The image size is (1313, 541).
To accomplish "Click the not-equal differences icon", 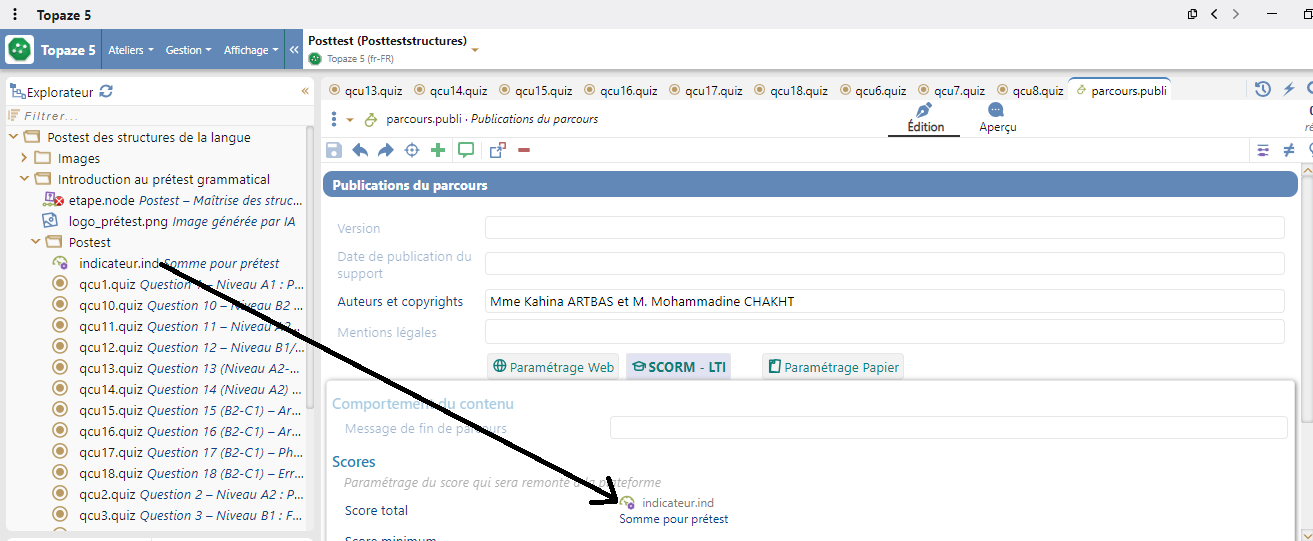I will (x=1289, y=150).
